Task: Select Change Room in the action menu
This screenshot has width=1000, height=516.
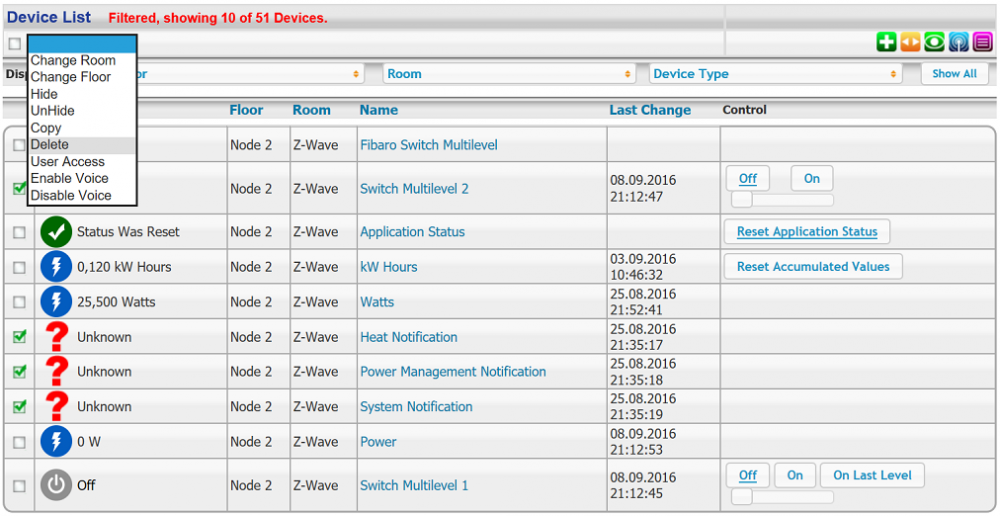Action: click(72, 60)
